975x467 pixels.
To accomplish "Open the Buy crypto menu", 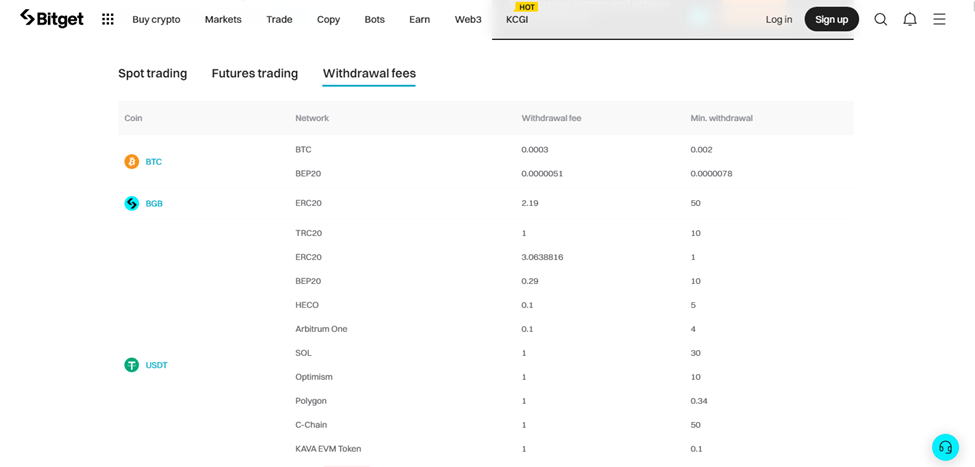I will [x=156, y=19].
